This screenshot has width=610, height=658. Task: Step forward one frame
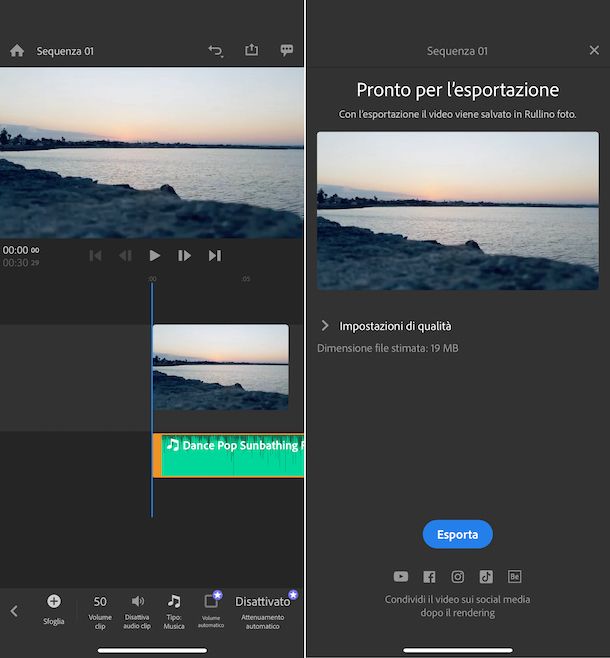pos(185,256)
